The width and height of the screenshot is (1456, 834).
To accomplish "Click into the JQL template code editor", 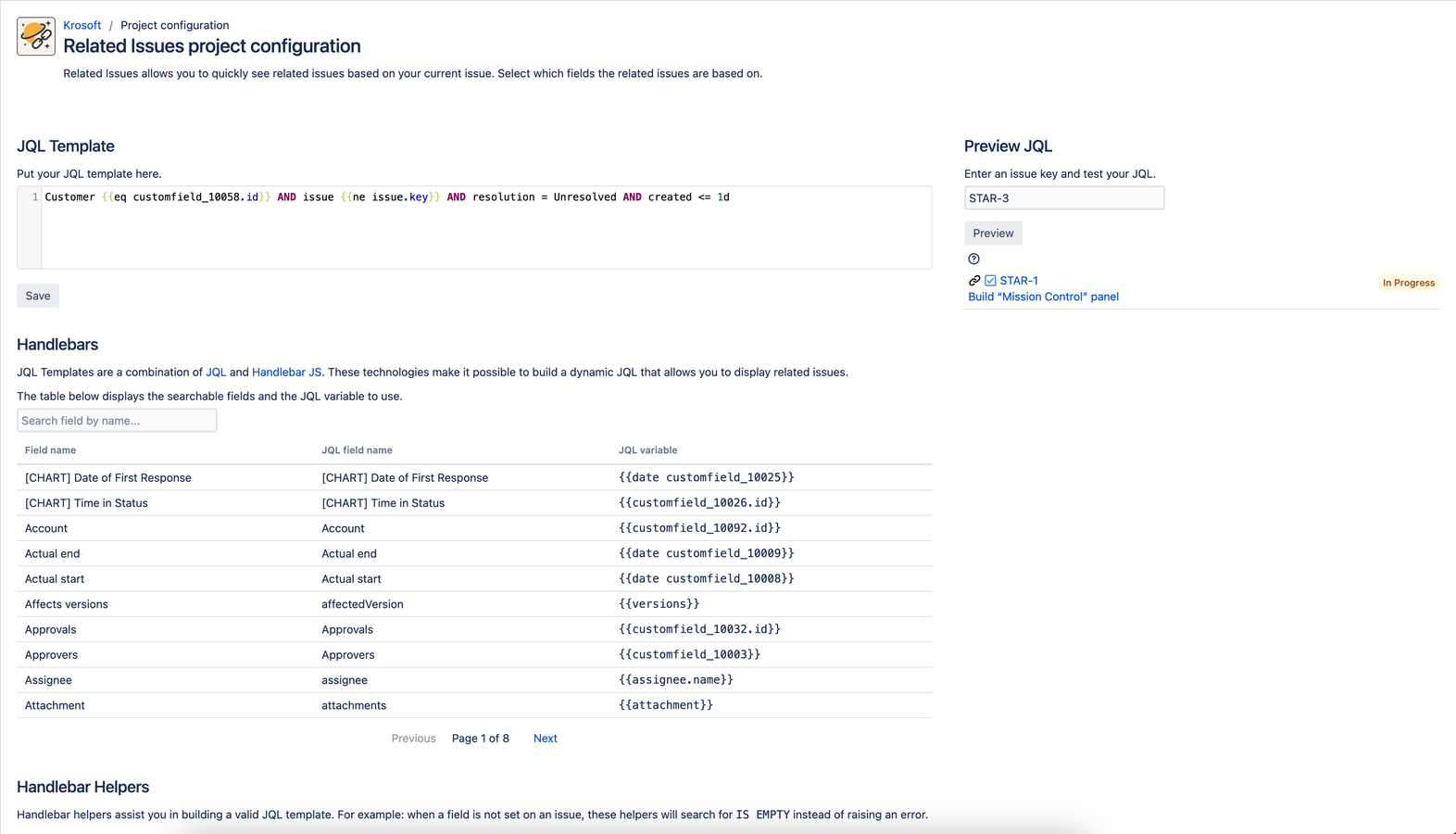I will pos(474,227).
